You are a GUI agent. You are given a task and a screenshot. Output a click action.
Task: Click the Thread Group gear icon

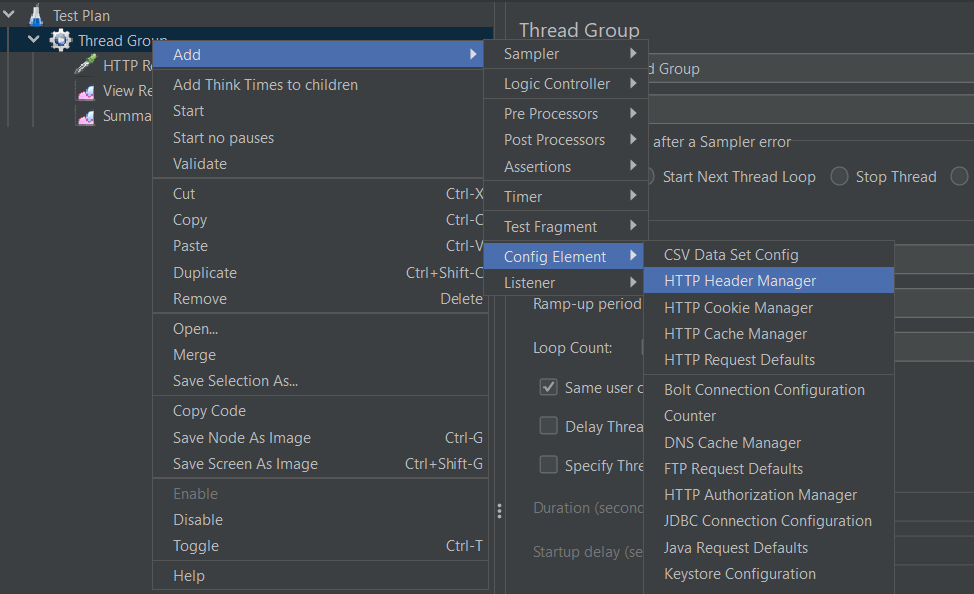click(60, 40)
